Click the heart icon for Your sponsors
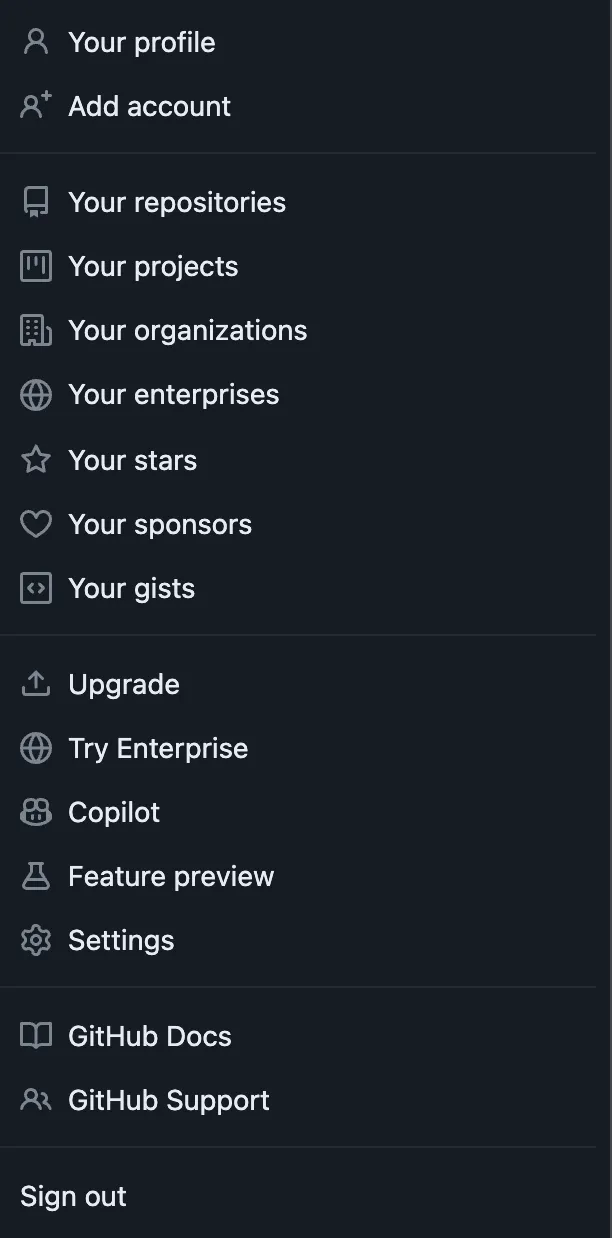 (36, 524)
